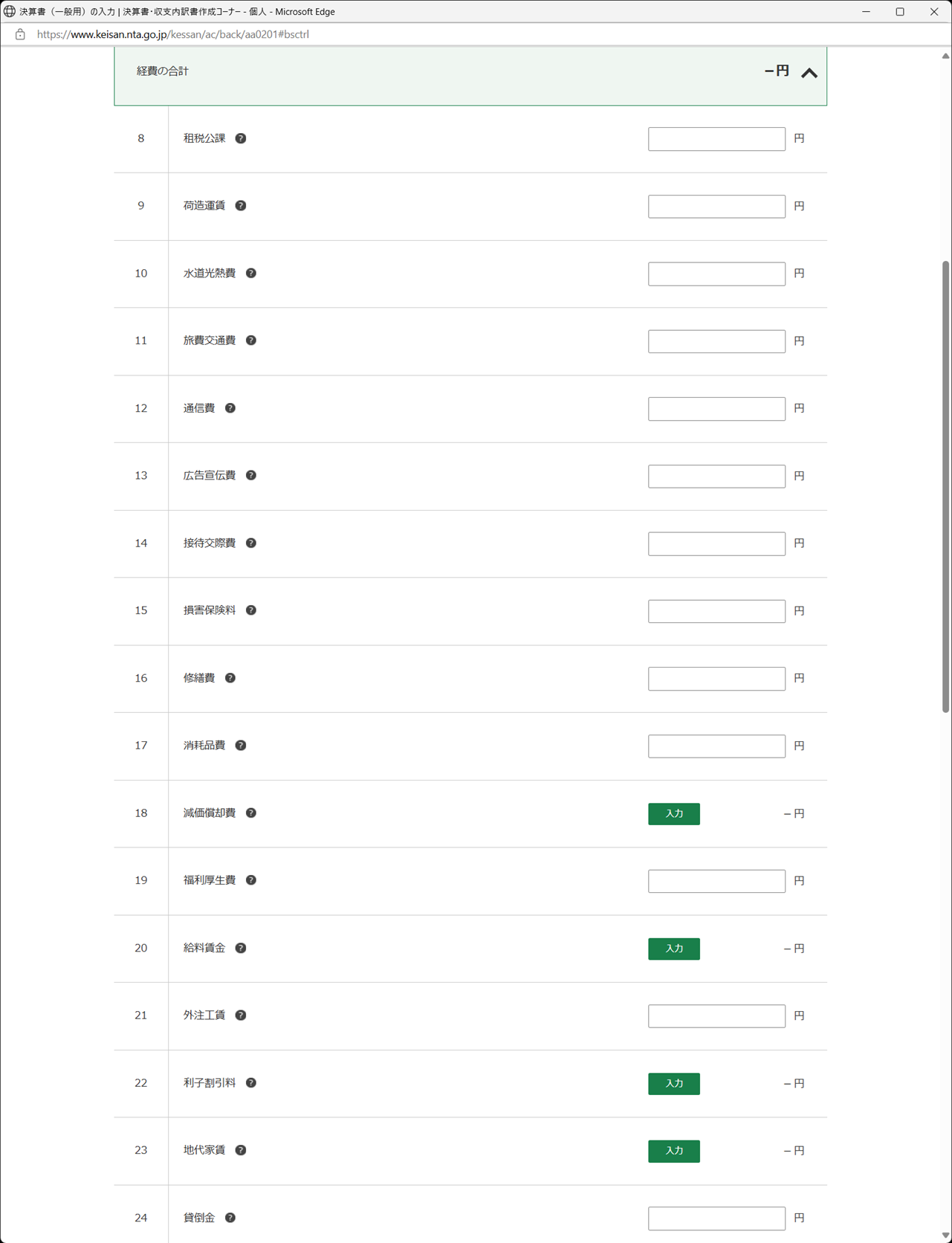The image size is (952, 1243).
Task: Click 入力 button for 減価償却費
Action: click(x=674, y=814)
